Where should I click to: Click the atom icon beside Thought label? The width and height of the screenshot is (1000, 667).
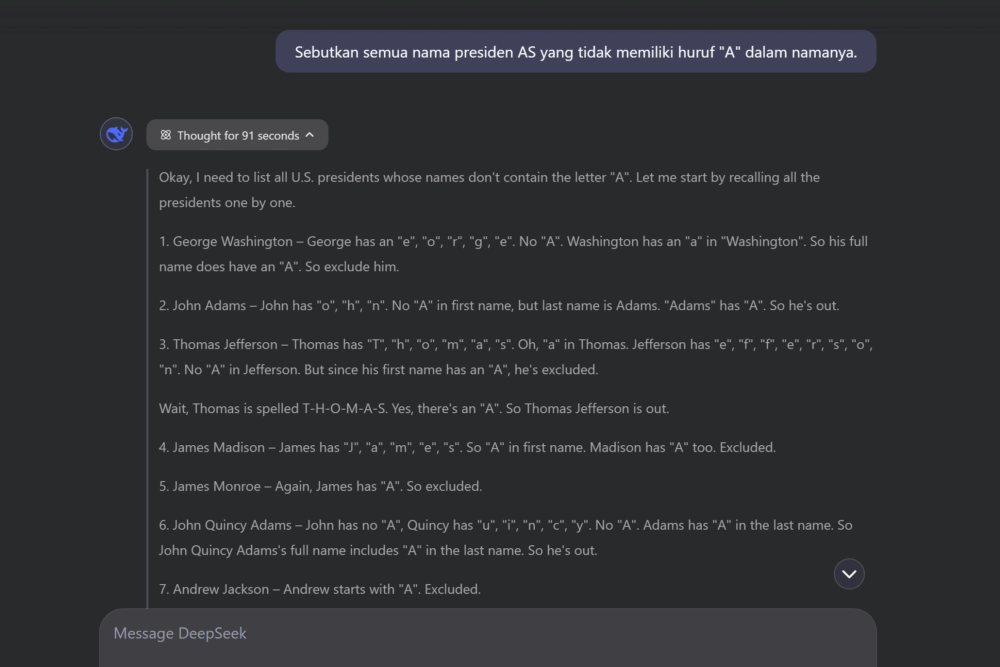(x=166, y=135)
